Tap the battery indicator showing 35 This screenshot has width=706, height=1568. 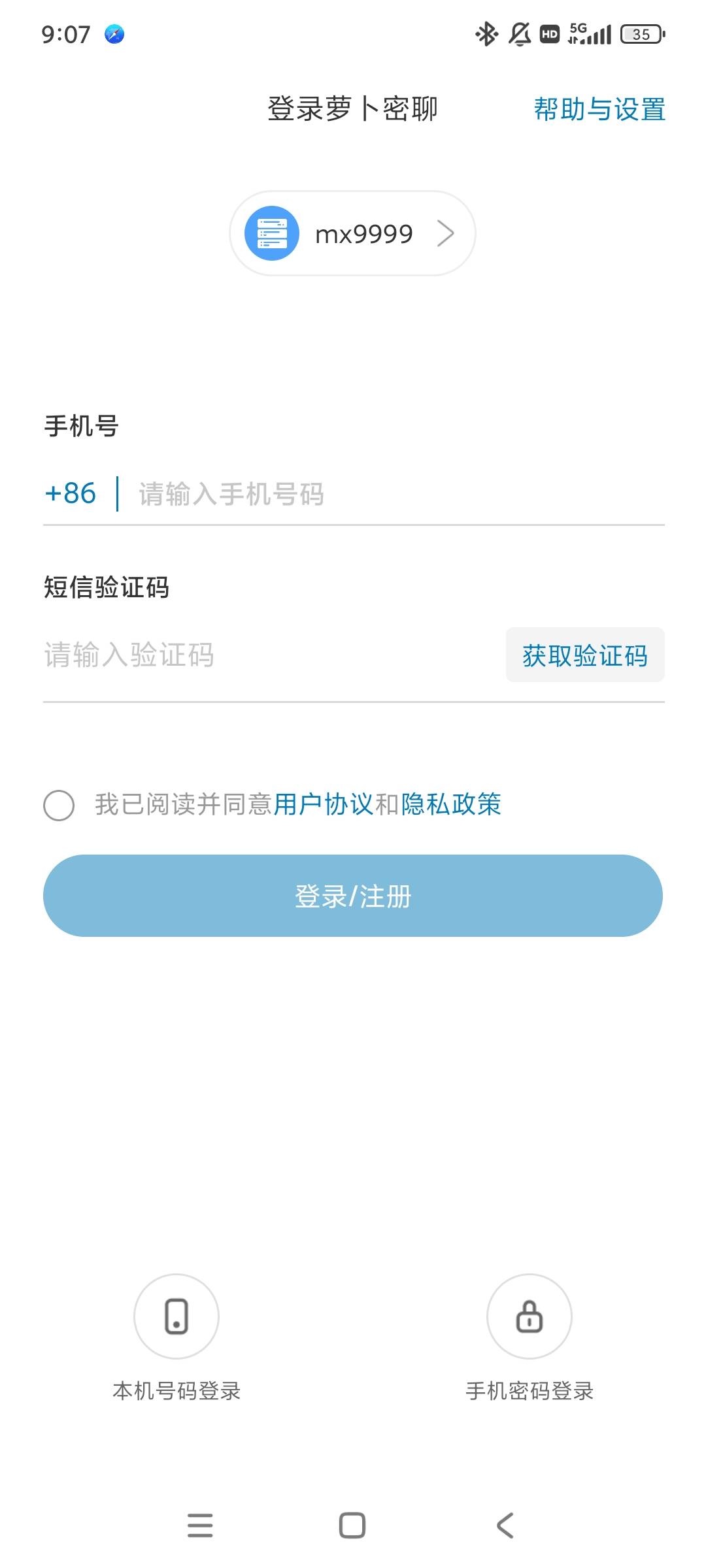point(643,34)
